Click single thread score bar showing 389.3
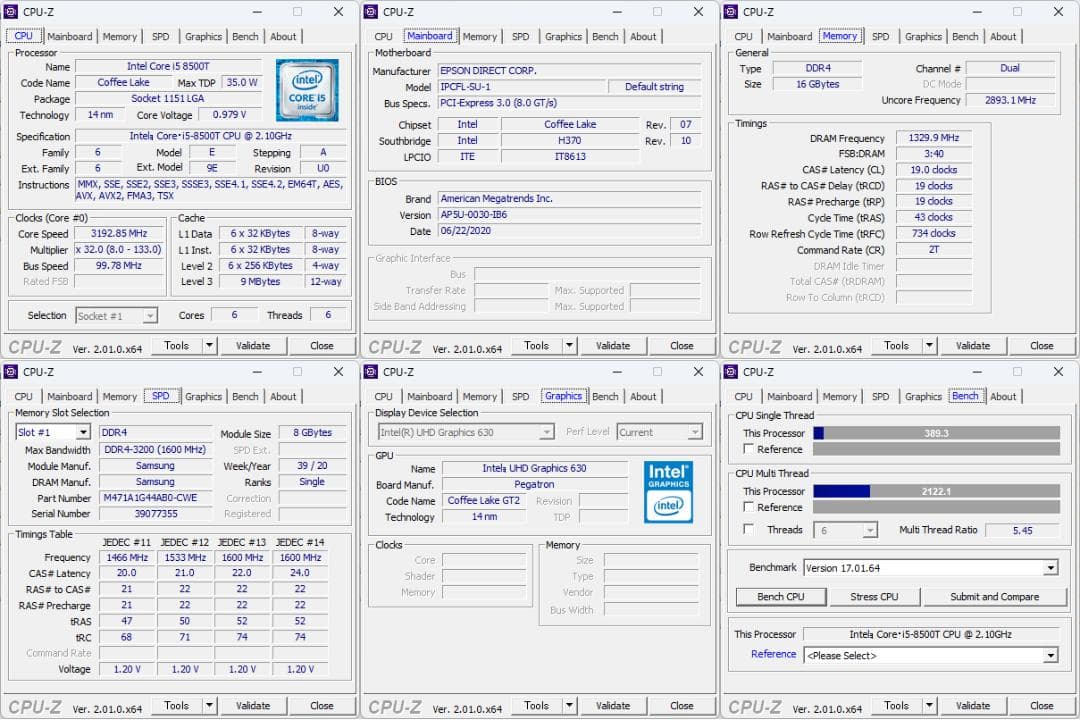 [x=936, y=433]
